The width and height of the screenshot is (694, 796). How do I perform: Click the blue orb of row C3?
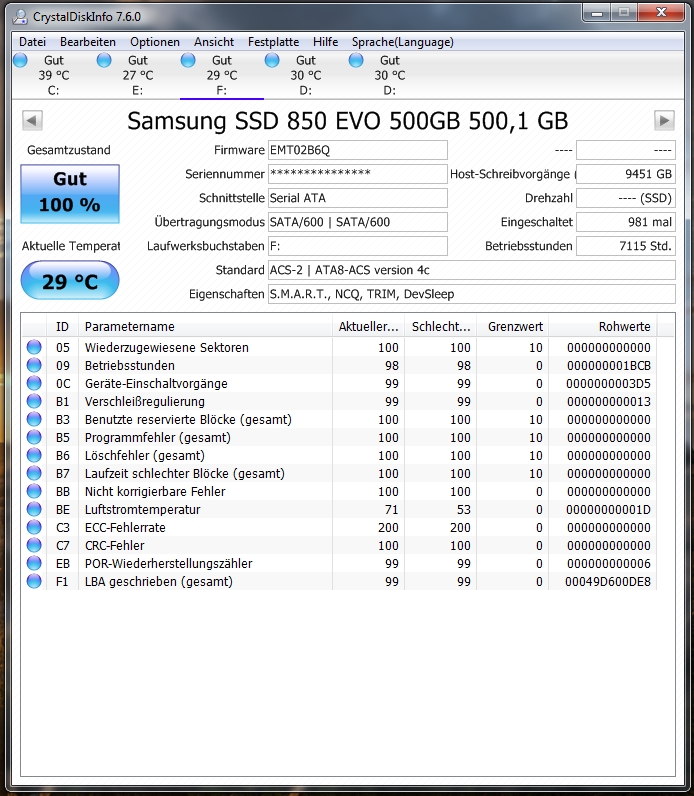[34, 527]
